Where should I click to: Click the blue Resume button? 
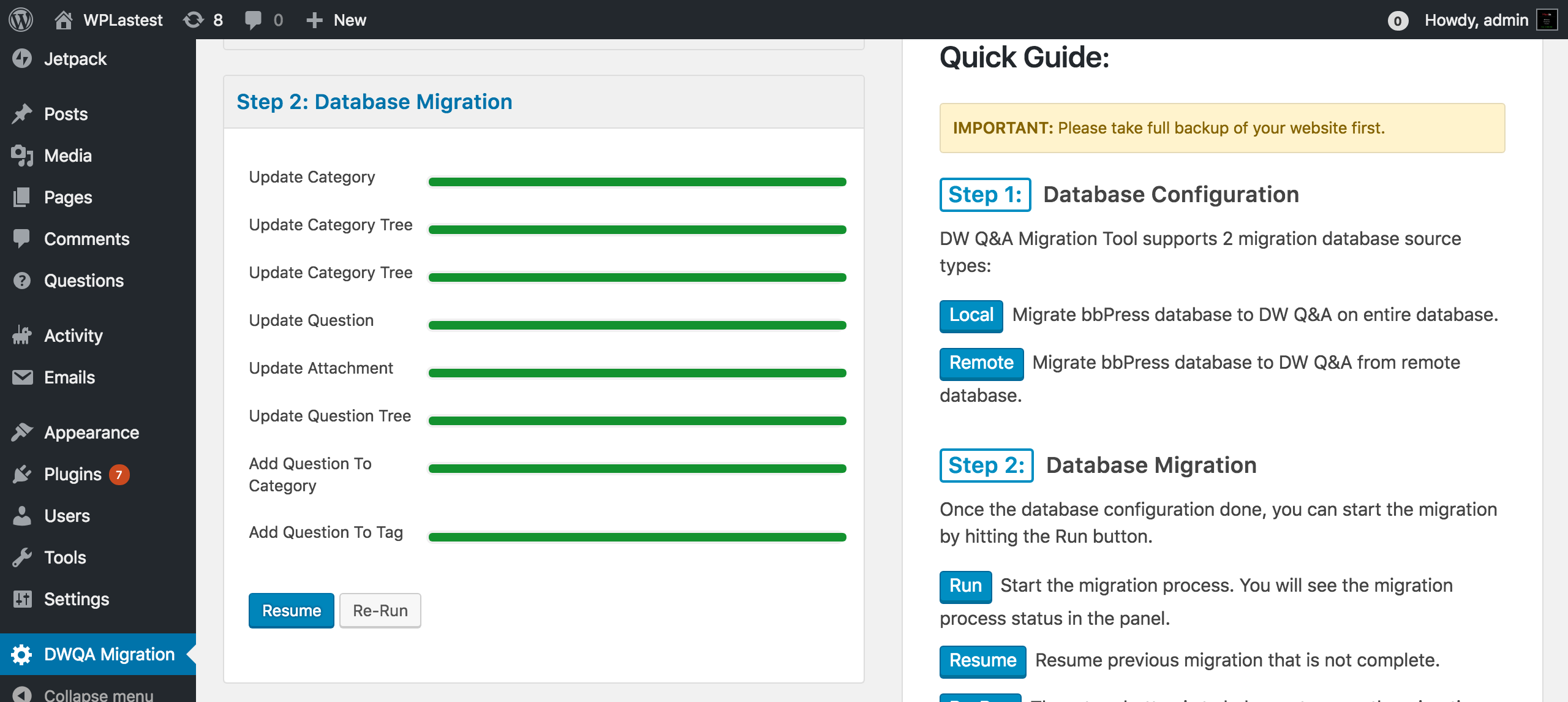point(292,611)
